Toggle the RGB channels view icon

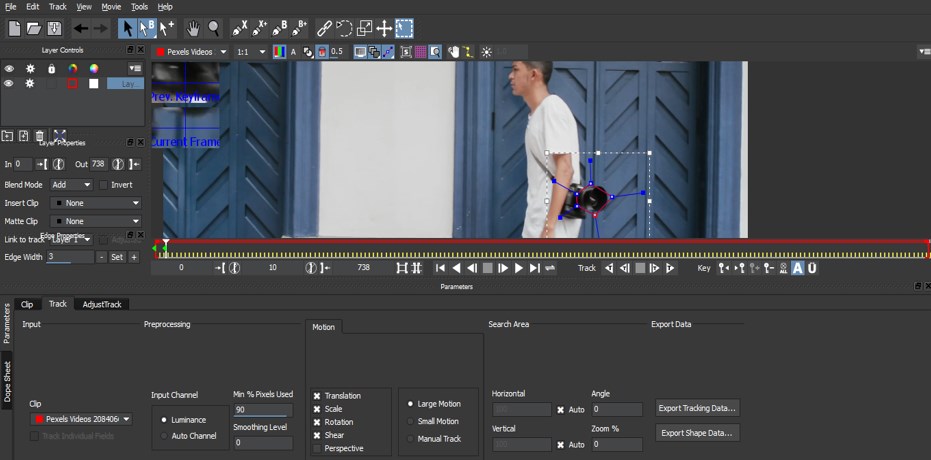coord(279,52)
